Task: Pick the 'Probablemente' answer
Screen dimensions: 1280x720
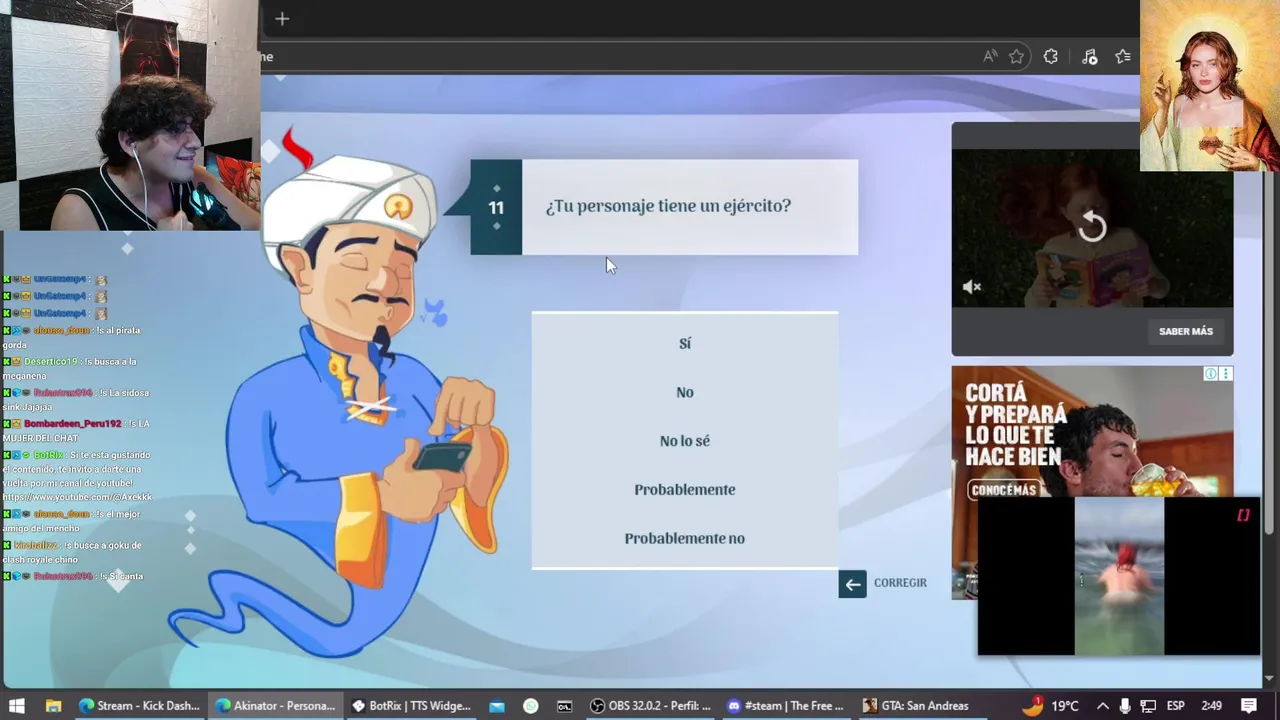Action: [x=685, y=490]
